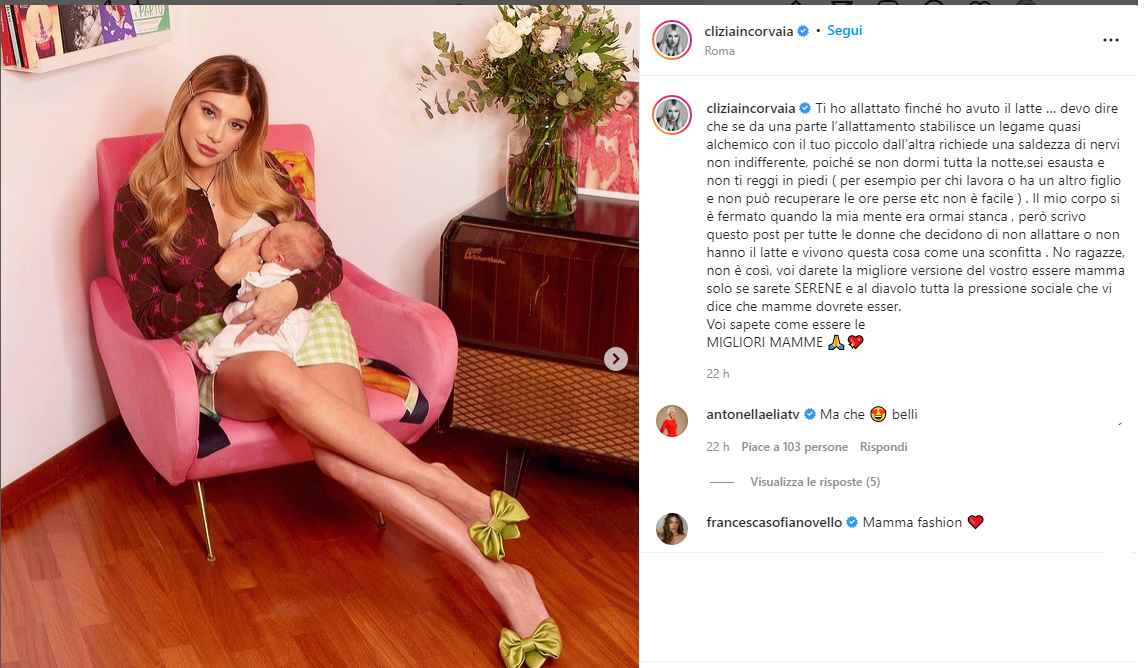This screenshot has width=1148, height=668.
Task: Click verified badge beside francescasofianovello
Action: click(x=852, y=522)
